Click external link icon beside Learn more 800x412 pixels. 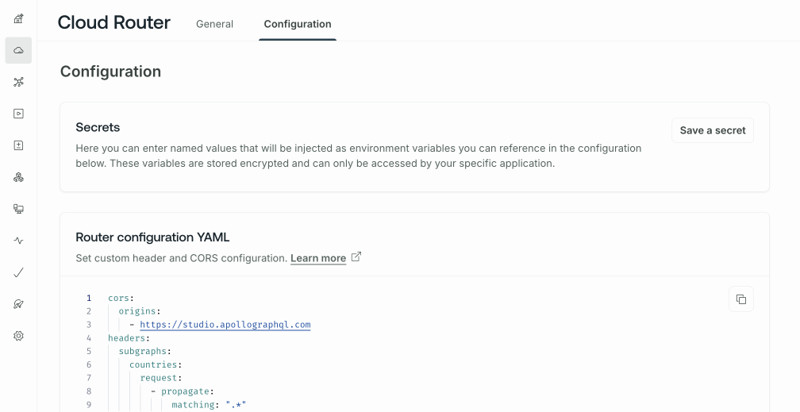[x=356, y=257]
